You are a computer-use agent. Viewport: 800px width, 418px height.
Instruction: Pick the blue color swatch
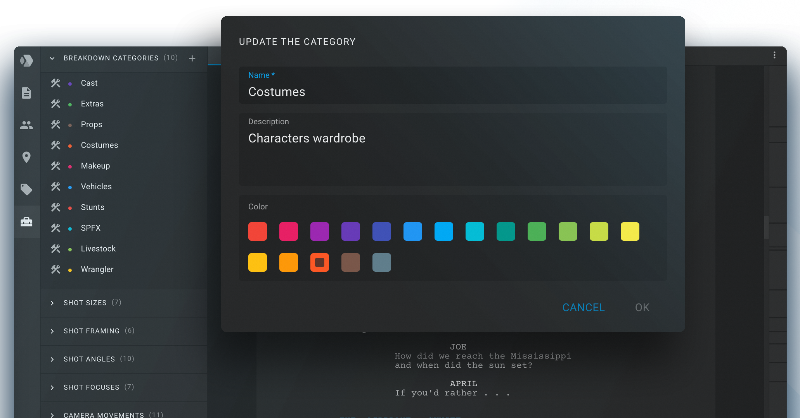point(413,231)
